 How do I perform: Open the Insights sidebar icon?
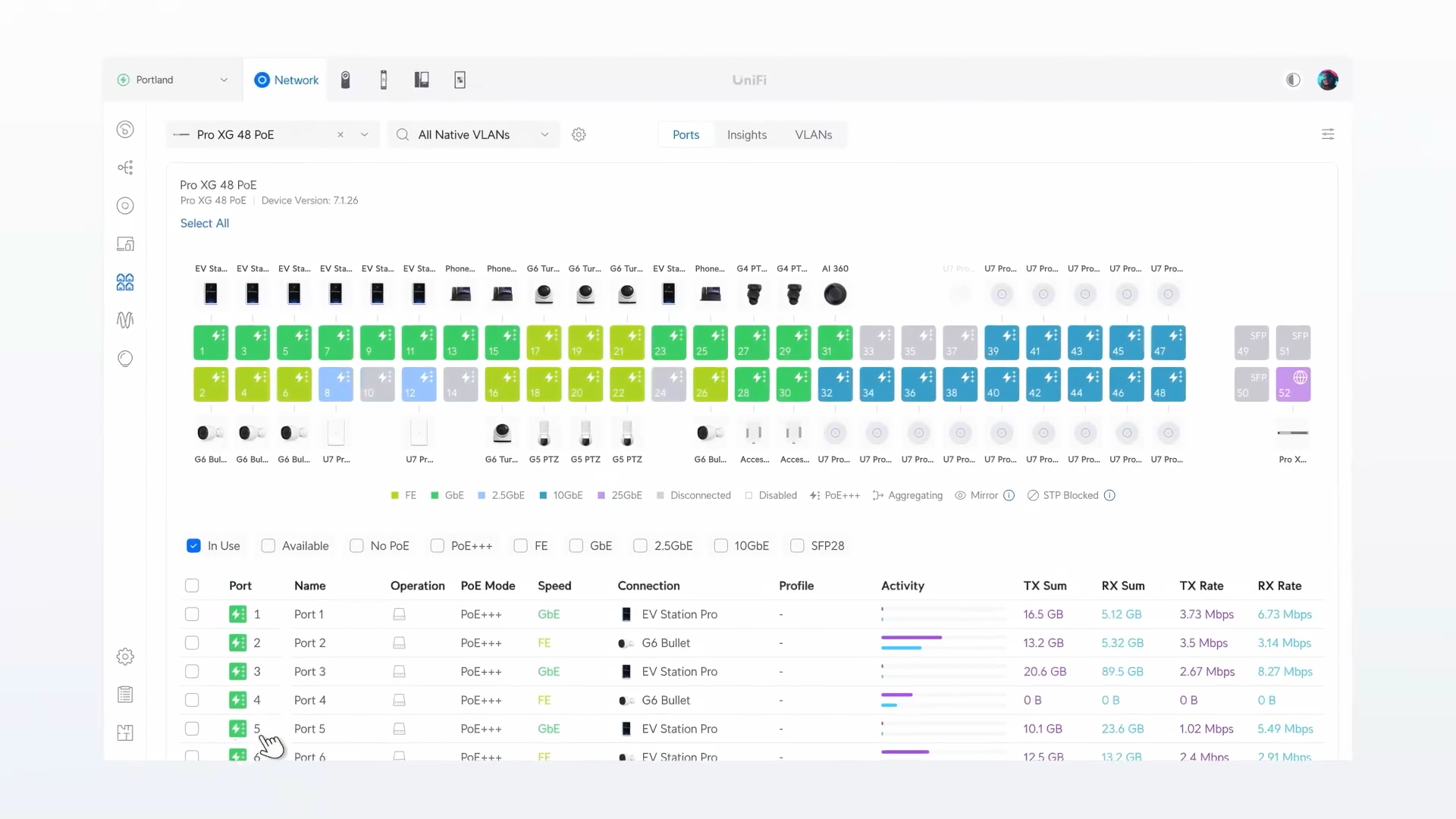(x=125, y=358)
